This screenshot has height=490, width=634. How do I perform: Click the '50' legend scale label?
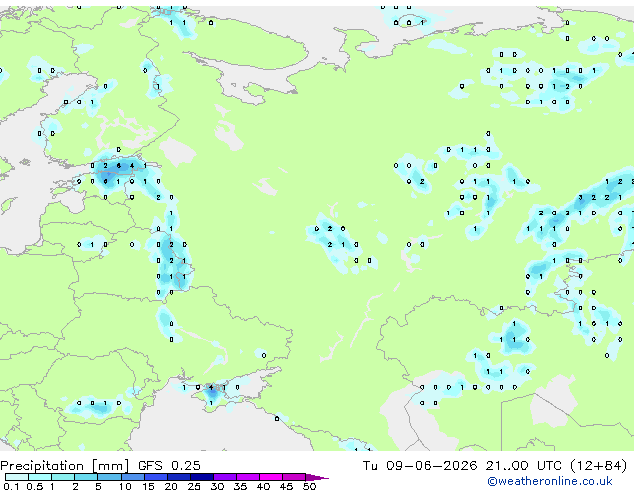click(309, 486)
